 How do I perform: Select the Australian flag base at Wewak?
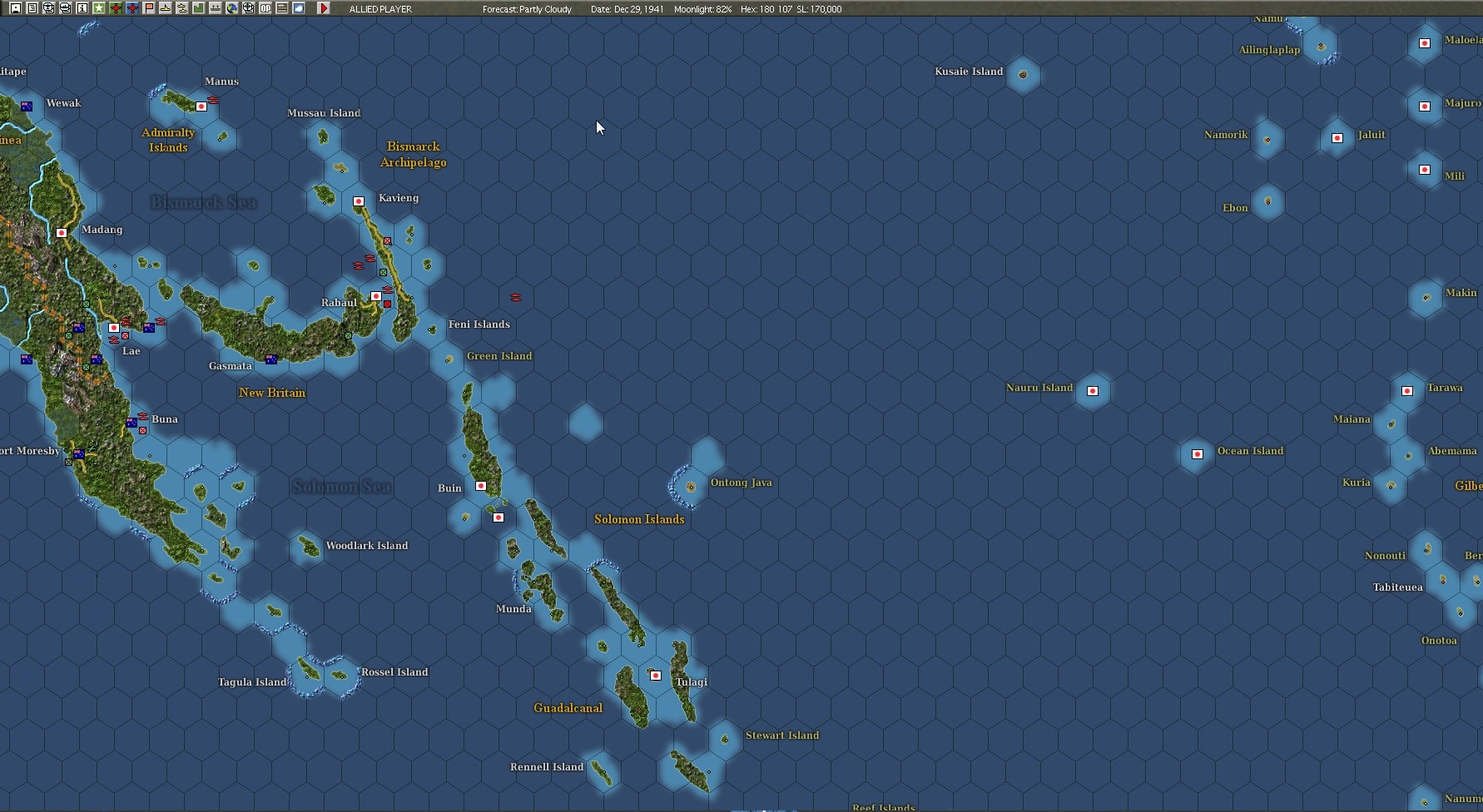tap(27, 106)
